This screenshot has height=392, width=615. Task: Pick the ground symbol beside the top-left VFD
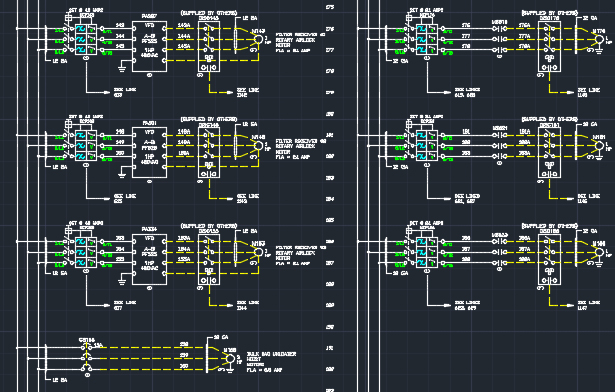click(122, 69)
